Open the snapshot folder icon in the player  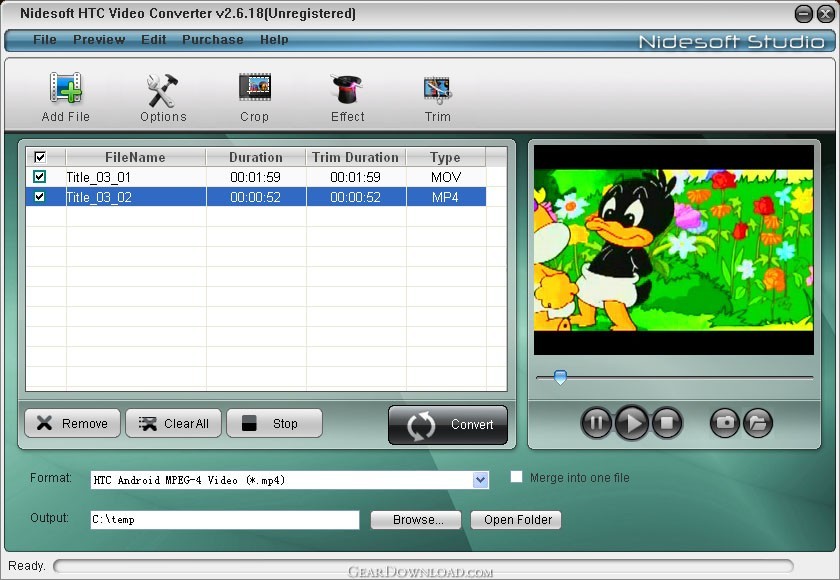[758, 423]
